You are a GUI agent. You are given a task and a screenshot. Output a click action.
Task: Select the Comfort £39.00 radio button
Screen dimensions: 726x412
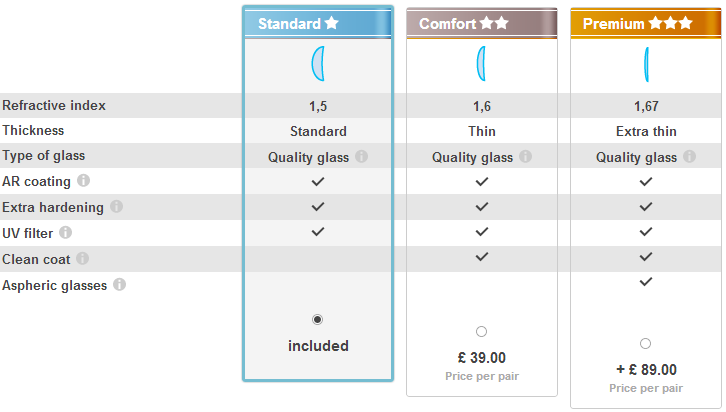[482, 331]
